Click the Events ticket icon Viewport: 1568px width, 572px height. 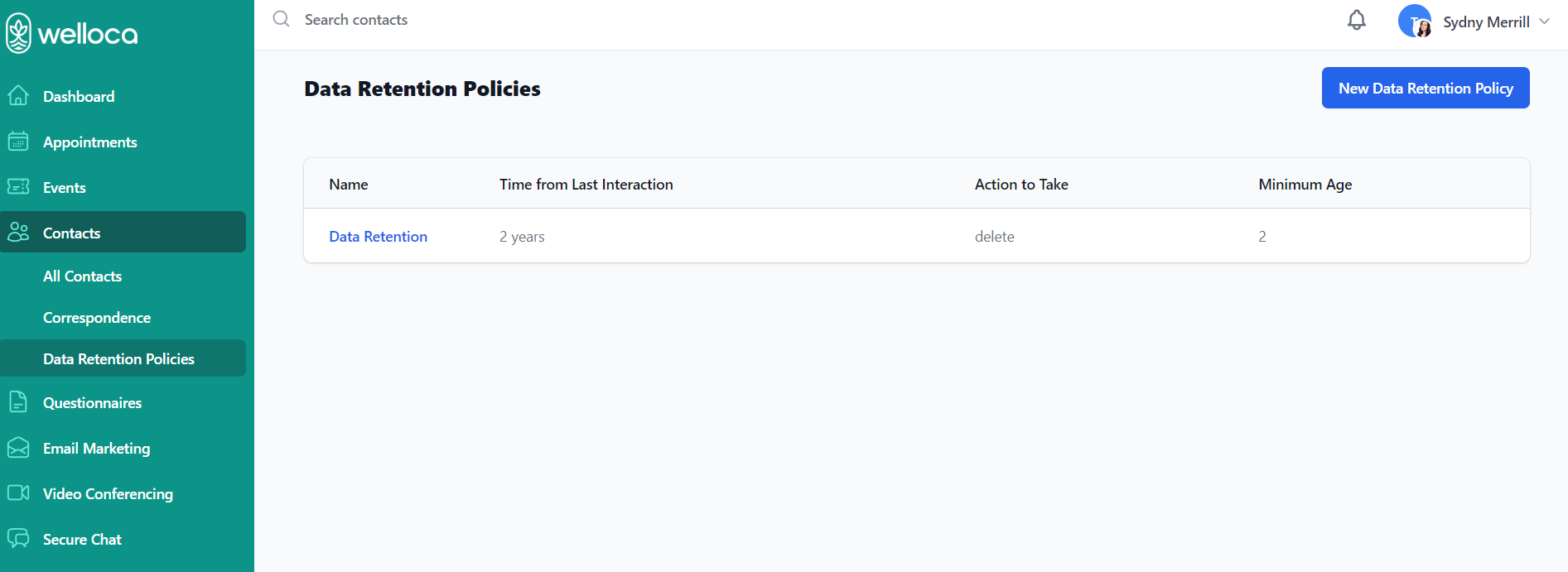[x=18, y=187]
